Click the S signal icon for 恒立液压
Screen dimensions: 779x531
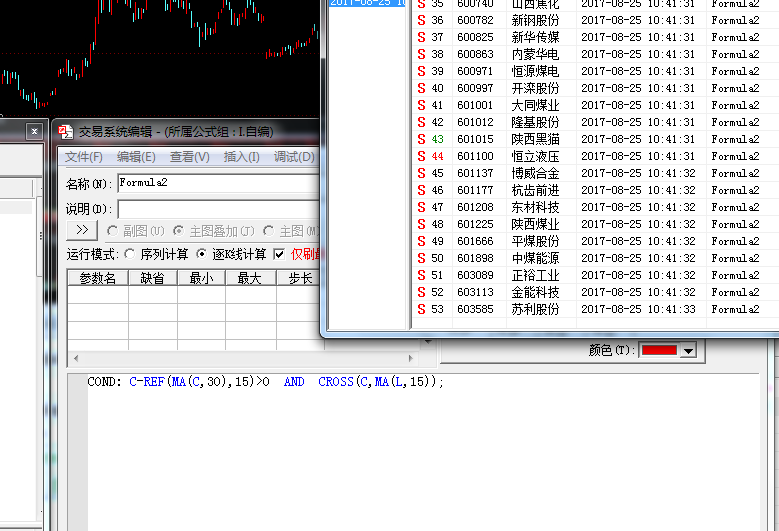click(x=421, y=156)
